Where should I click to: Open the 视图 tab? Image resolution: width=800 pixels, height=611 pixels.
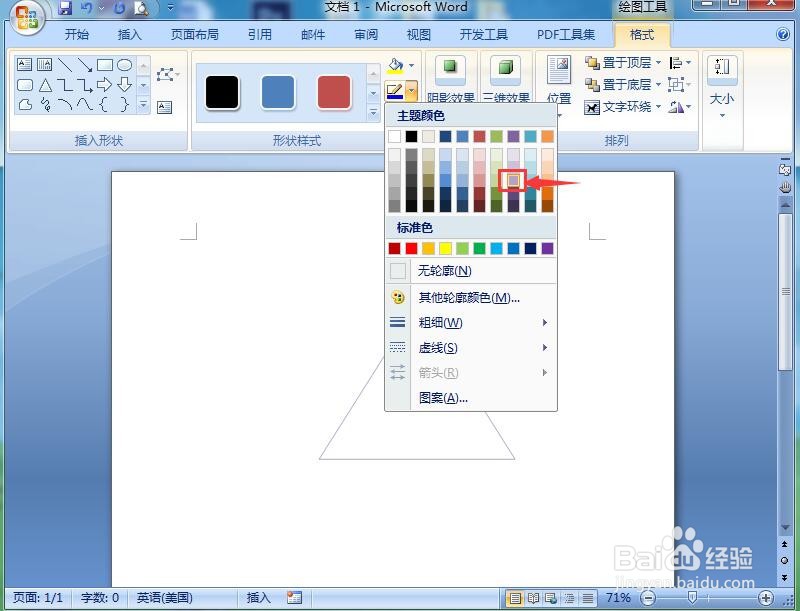pyautogui.click(x=418, y=35)
